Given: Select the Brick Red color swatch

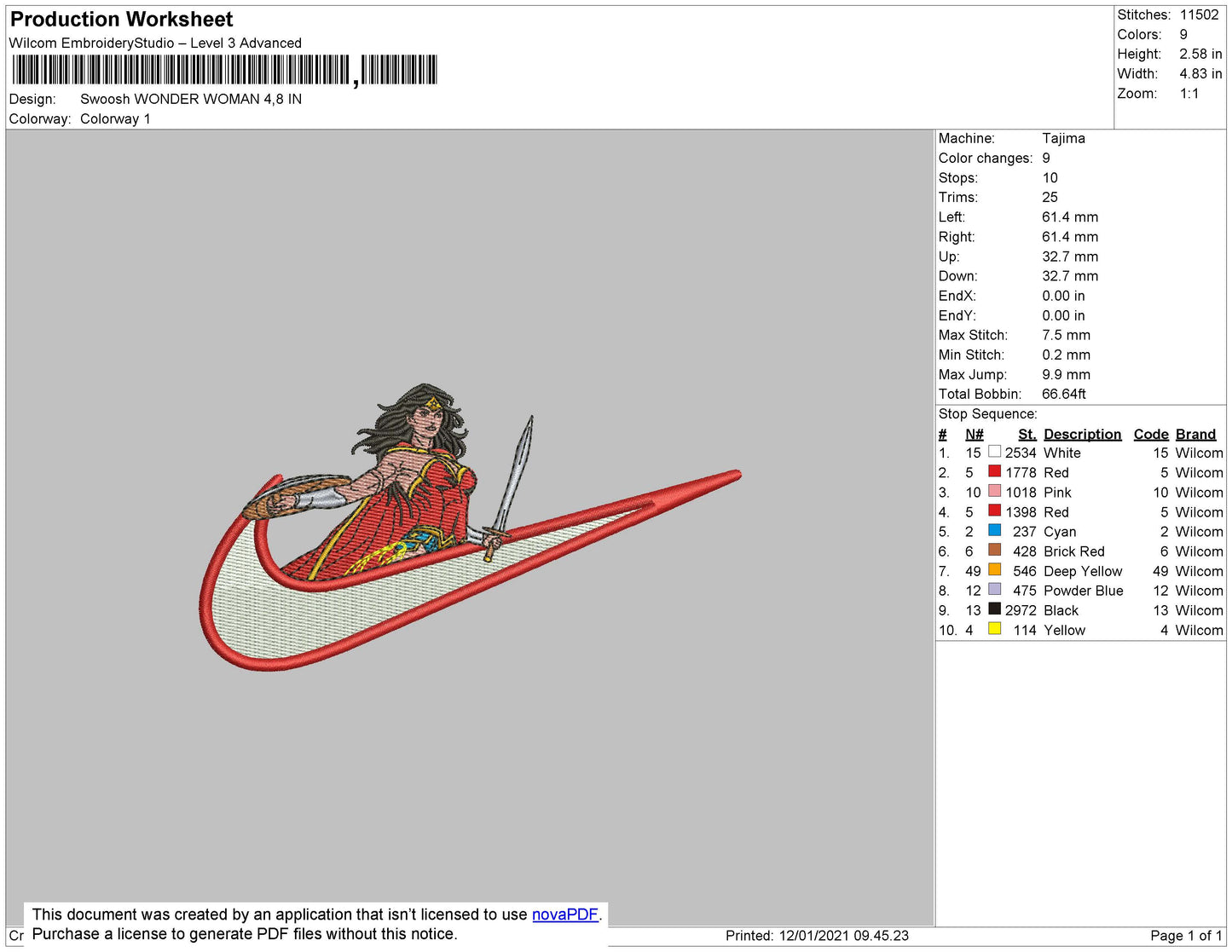Looking at the screenshot, I should [994, 550].
